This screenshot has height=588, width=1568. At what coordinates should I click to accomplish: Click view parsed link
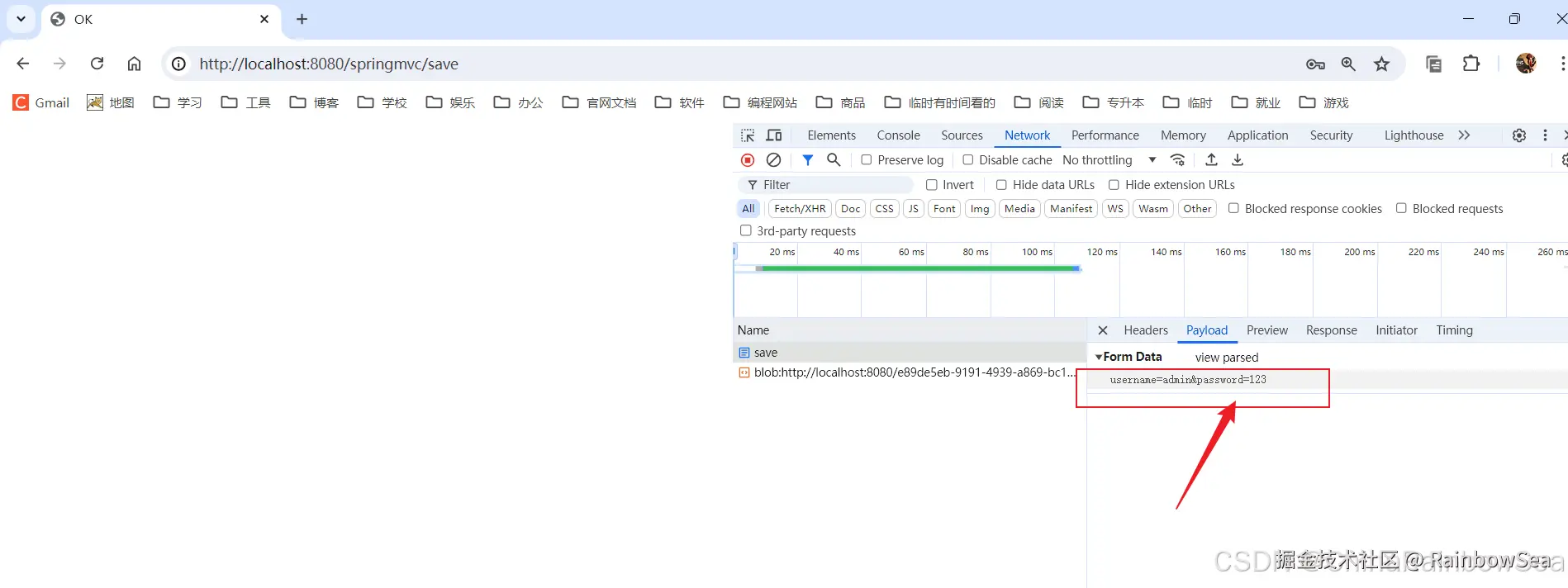pyautogui.click(x=1227, y=358)
